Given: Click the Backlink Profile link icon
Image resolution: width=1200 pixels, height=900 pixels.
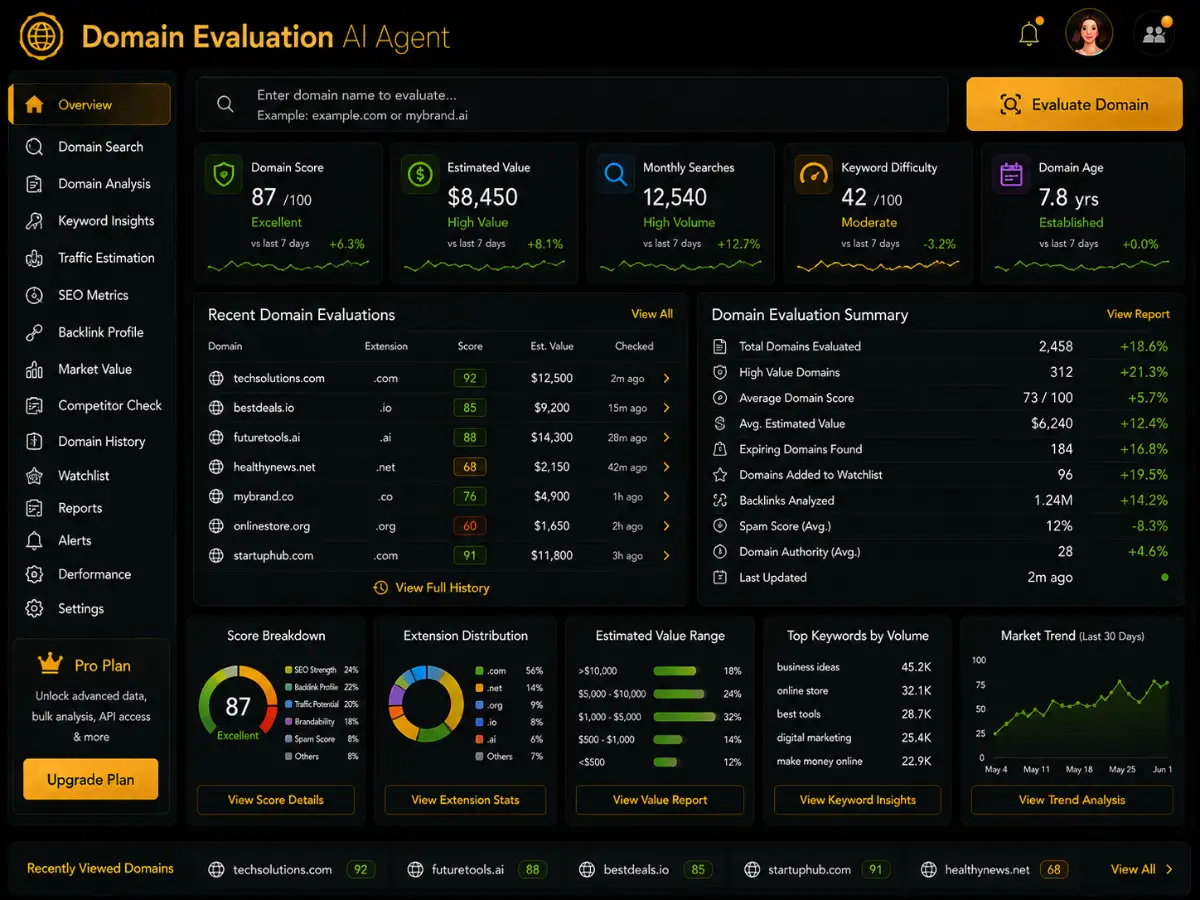Looking at the screenshot, I should click(x=34, y=332).
